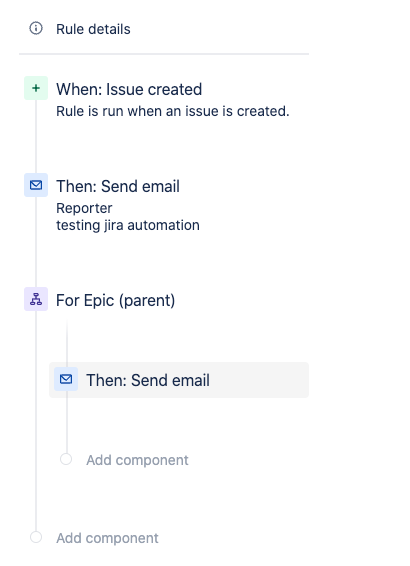Add component inside the Epic branch
Viewport: 410px width, 566px height.
point(137,460)
